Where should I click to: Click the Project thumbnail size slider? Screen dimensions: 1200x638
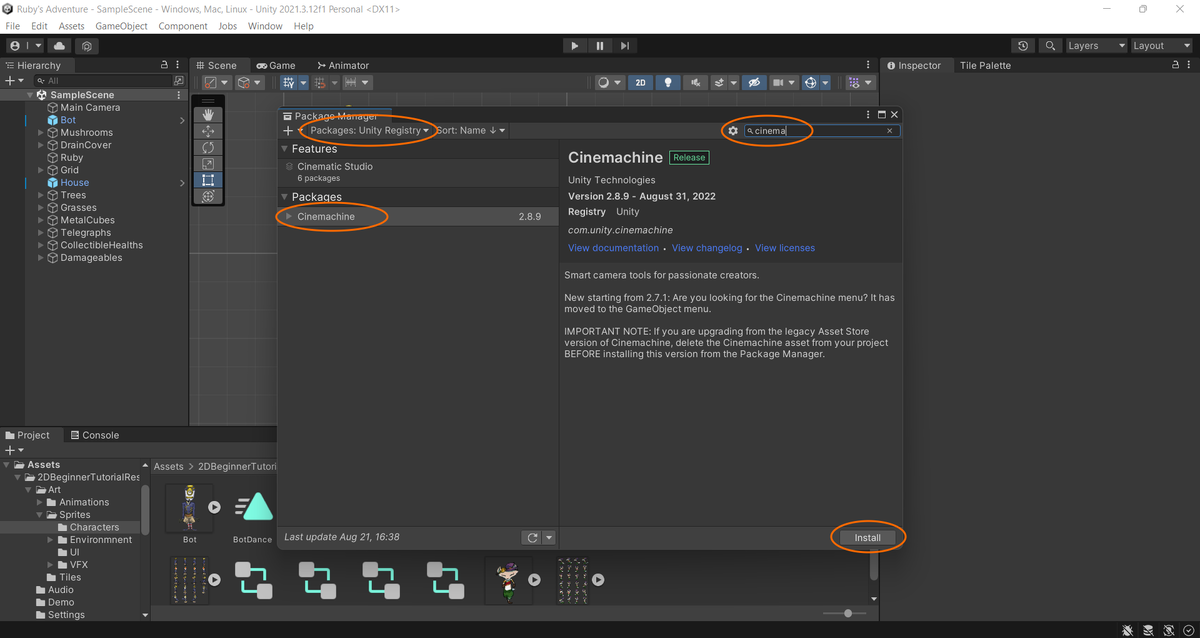coord(846,613)
